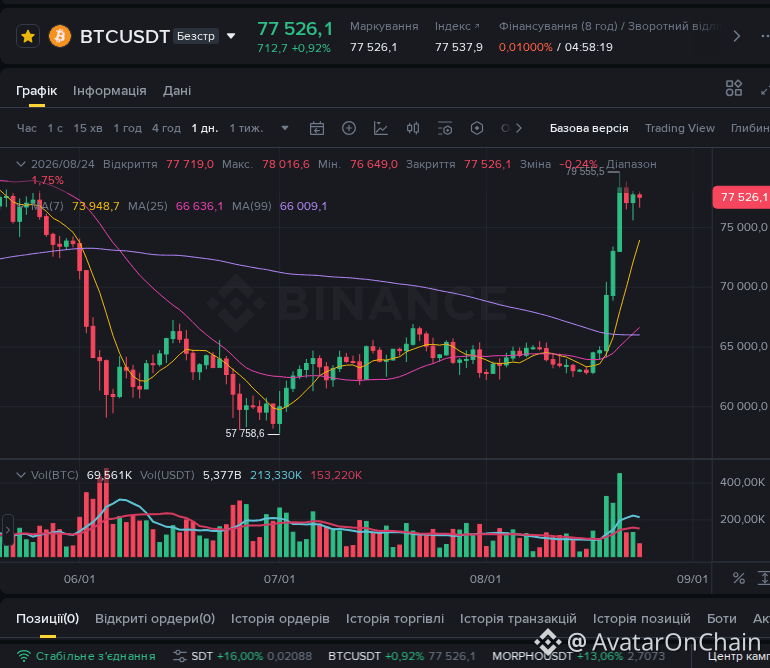Click the 79 555,5 high price label
The image size is (770, 668).
pos(585,171)
